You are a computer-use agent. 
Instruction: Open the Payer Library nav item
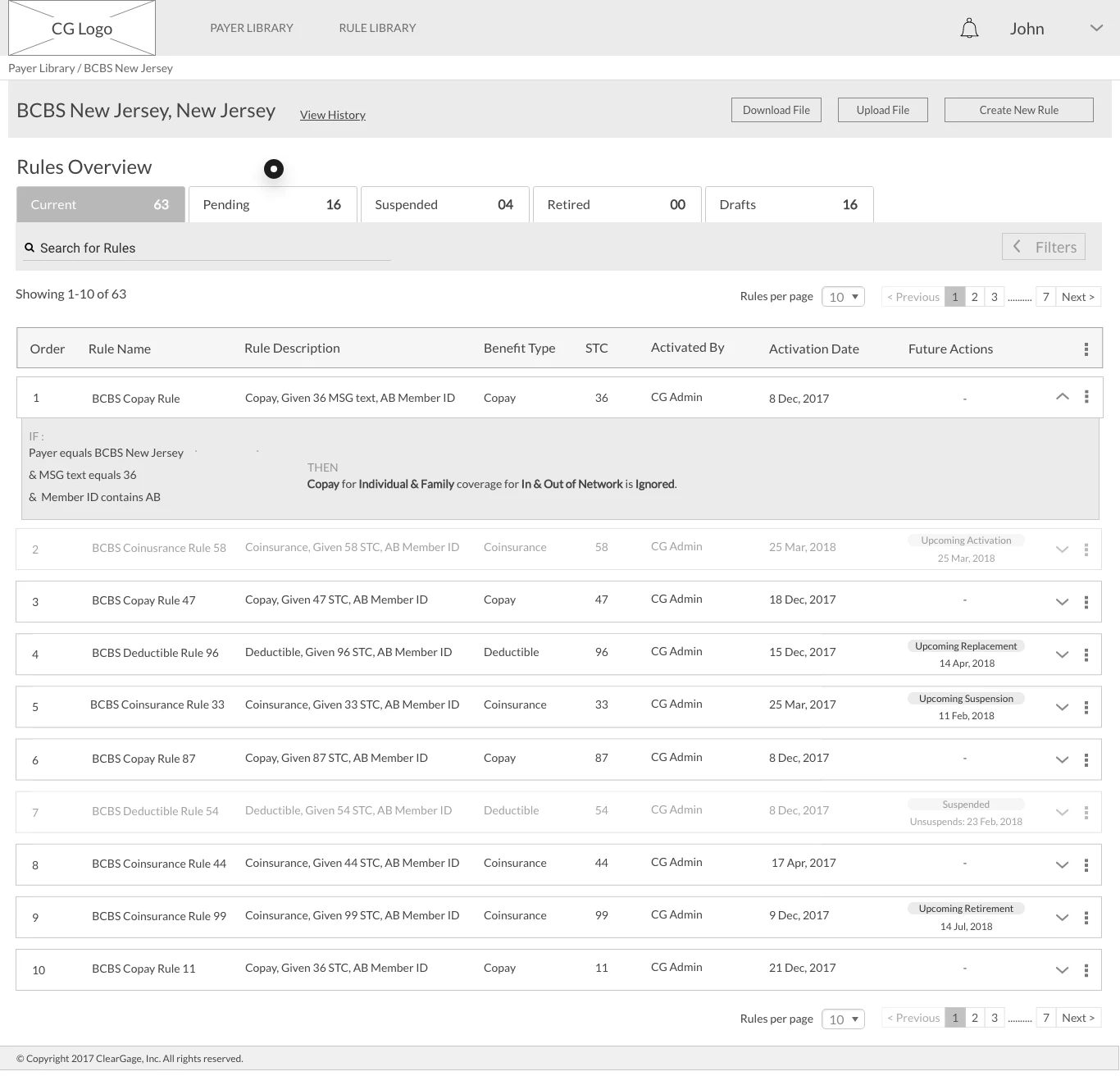(252, 28)
